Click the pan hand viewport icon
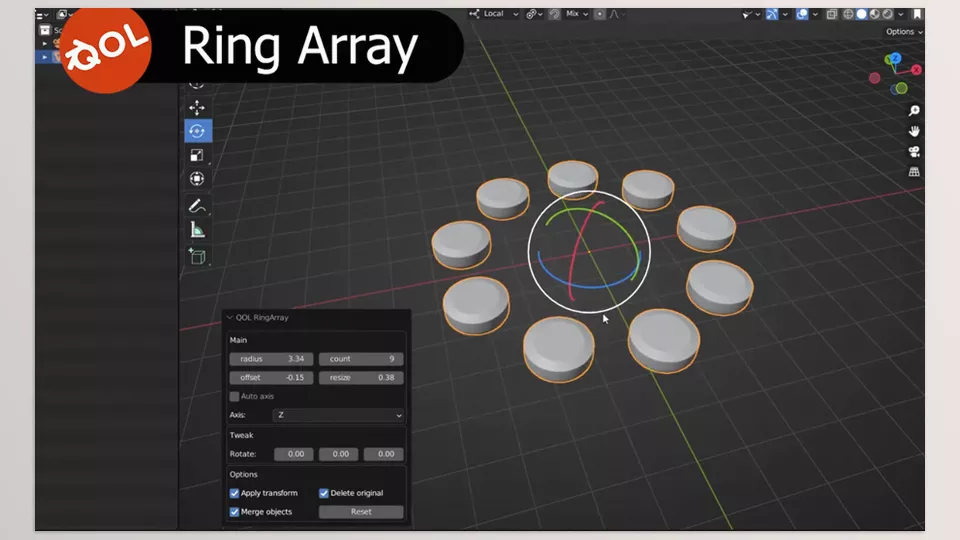Screen dimensions: 960x540 coord(914,131)
